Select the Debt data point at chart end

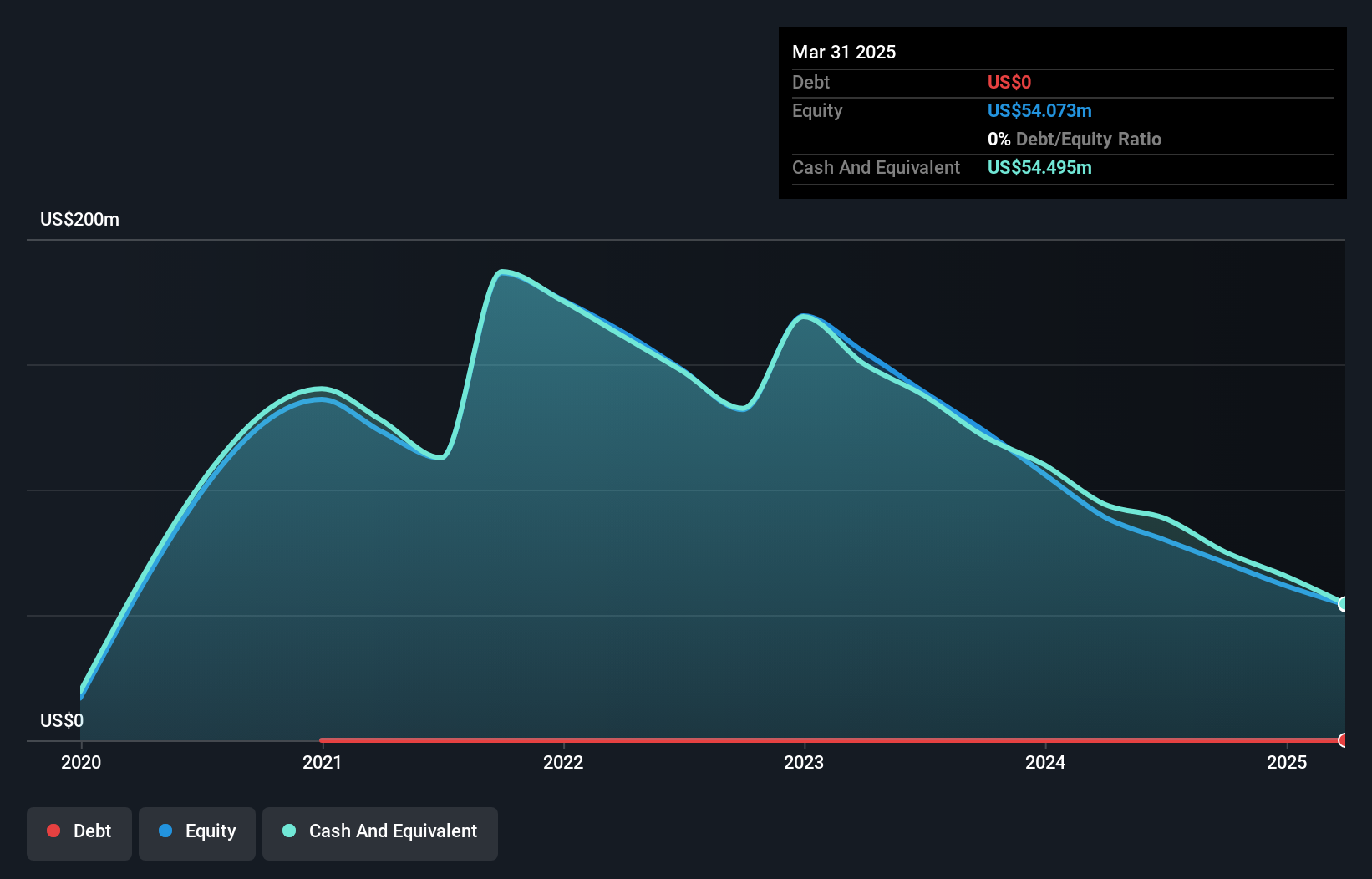click(1344, 740)
